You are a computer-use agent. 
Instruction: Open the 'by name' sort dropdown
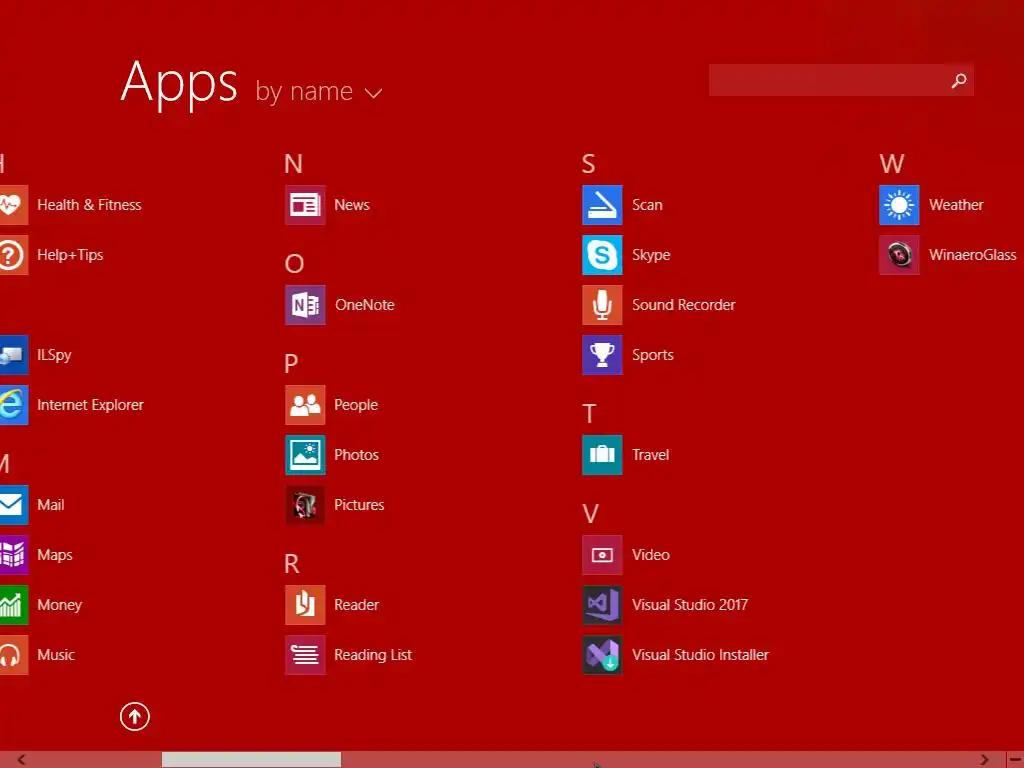pos(318,91)
